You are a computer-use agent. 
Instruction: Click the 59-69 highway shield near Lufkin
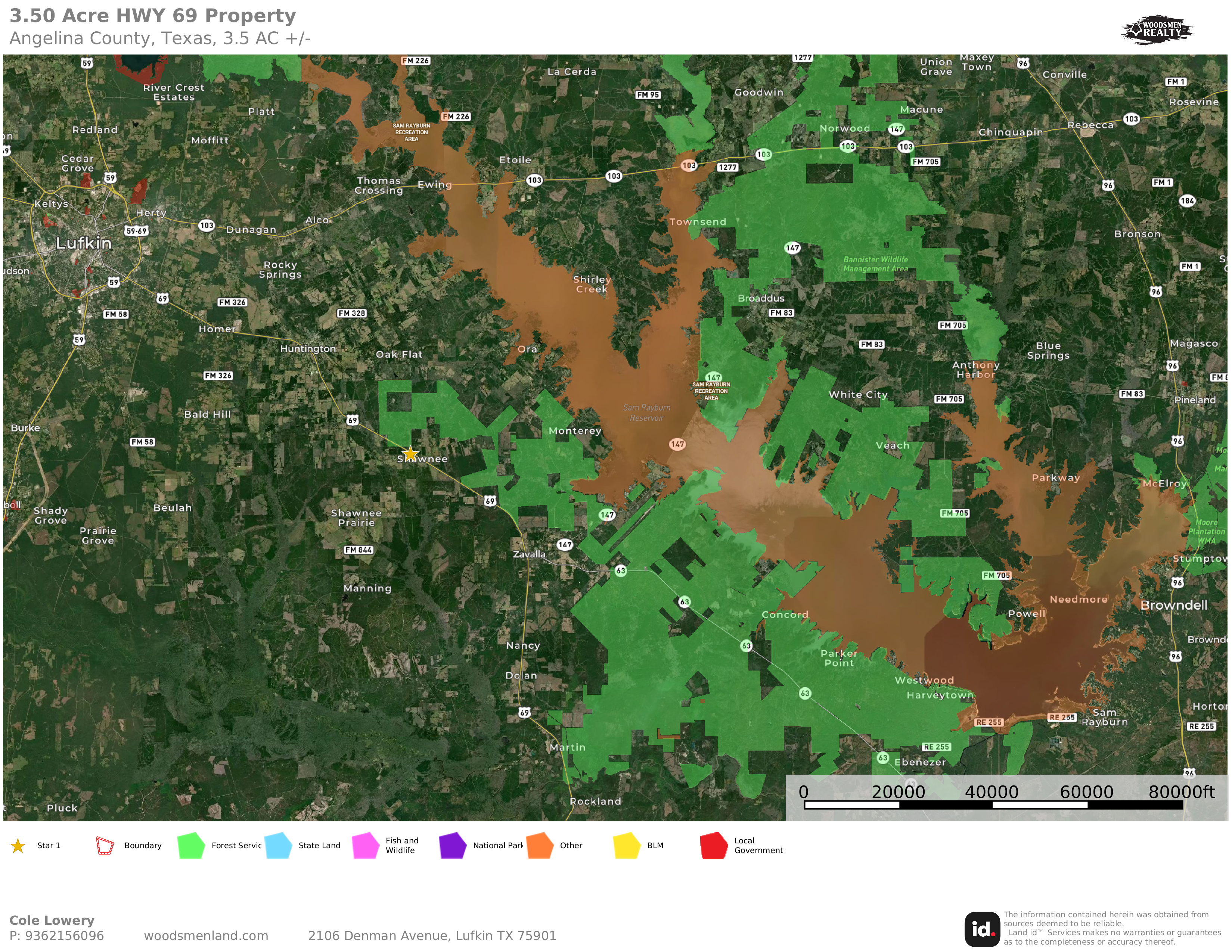136,231
